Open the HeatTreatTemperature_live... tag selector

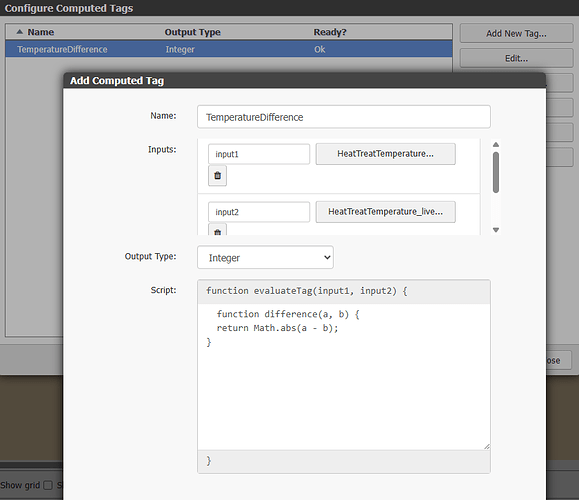(386, 212)
